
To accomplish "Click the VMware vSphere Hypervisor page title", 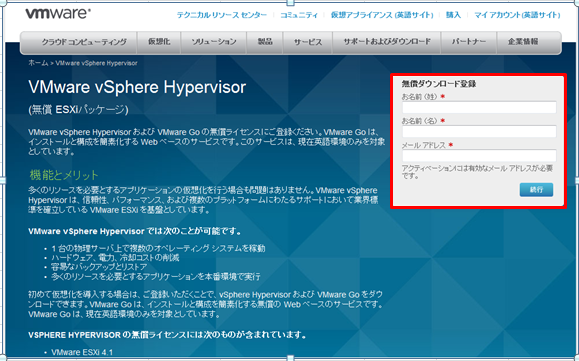I will point(137,87).
